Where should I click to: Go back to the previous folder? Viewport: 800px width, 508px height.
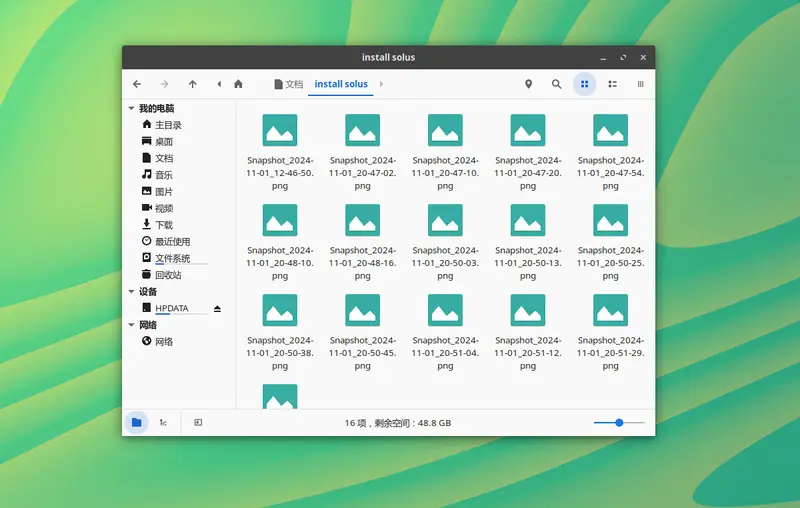137,84
